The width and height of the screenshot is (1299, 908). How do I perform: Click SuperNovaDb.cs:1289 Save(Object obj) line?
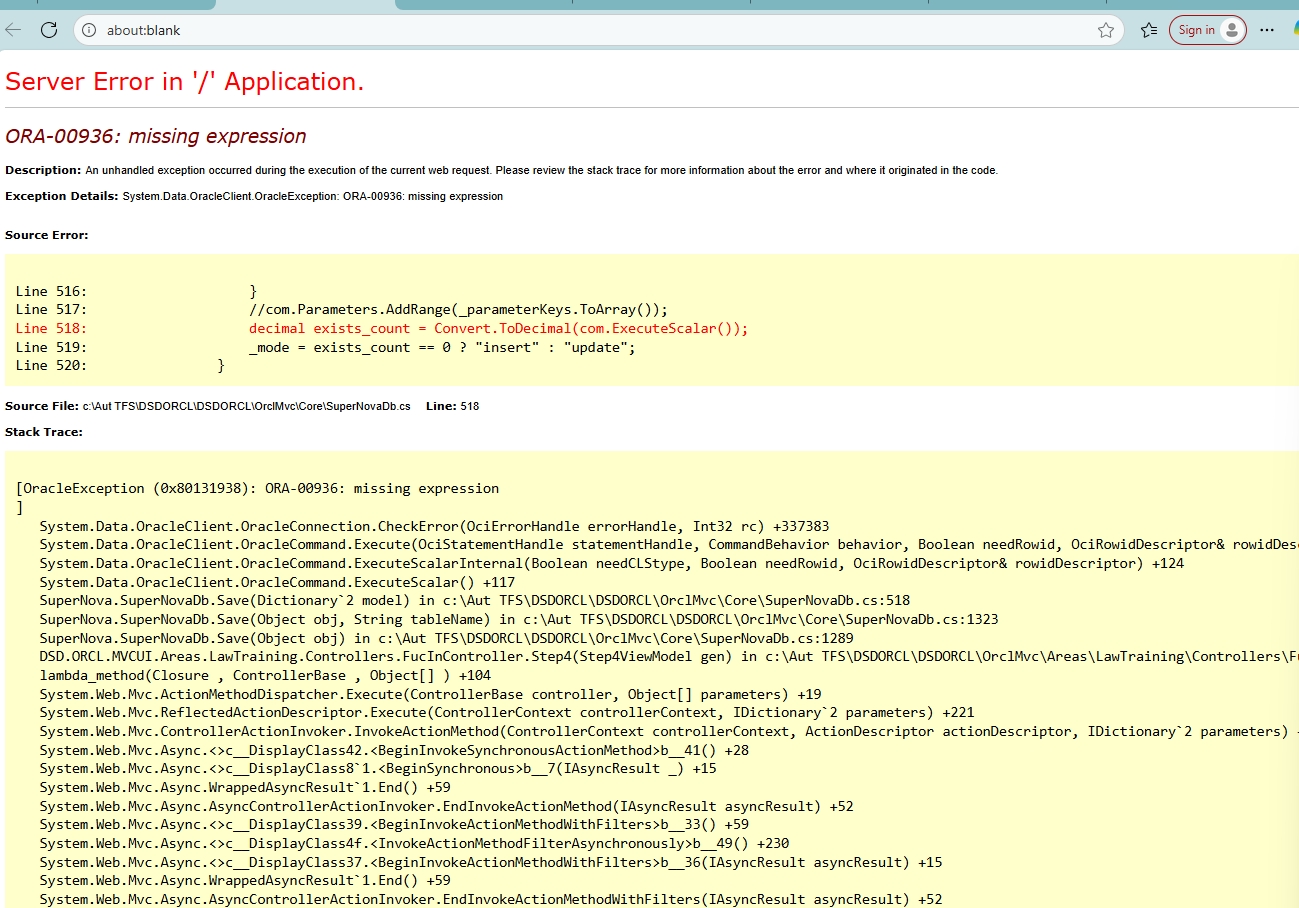point(447,638)
